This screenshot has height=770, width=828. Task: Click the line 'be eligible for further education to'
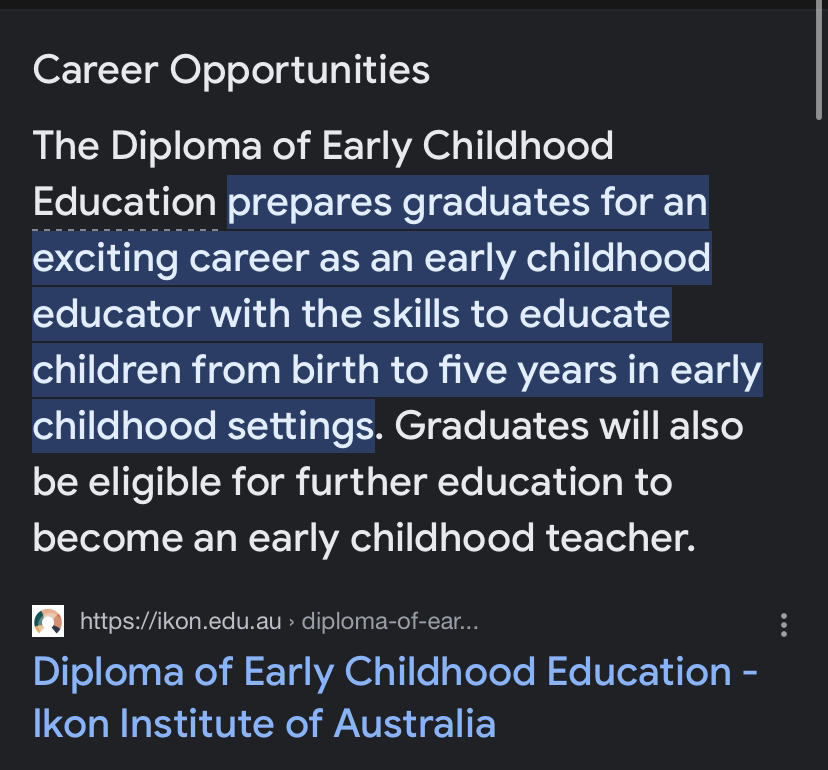(x=352, y=482)
